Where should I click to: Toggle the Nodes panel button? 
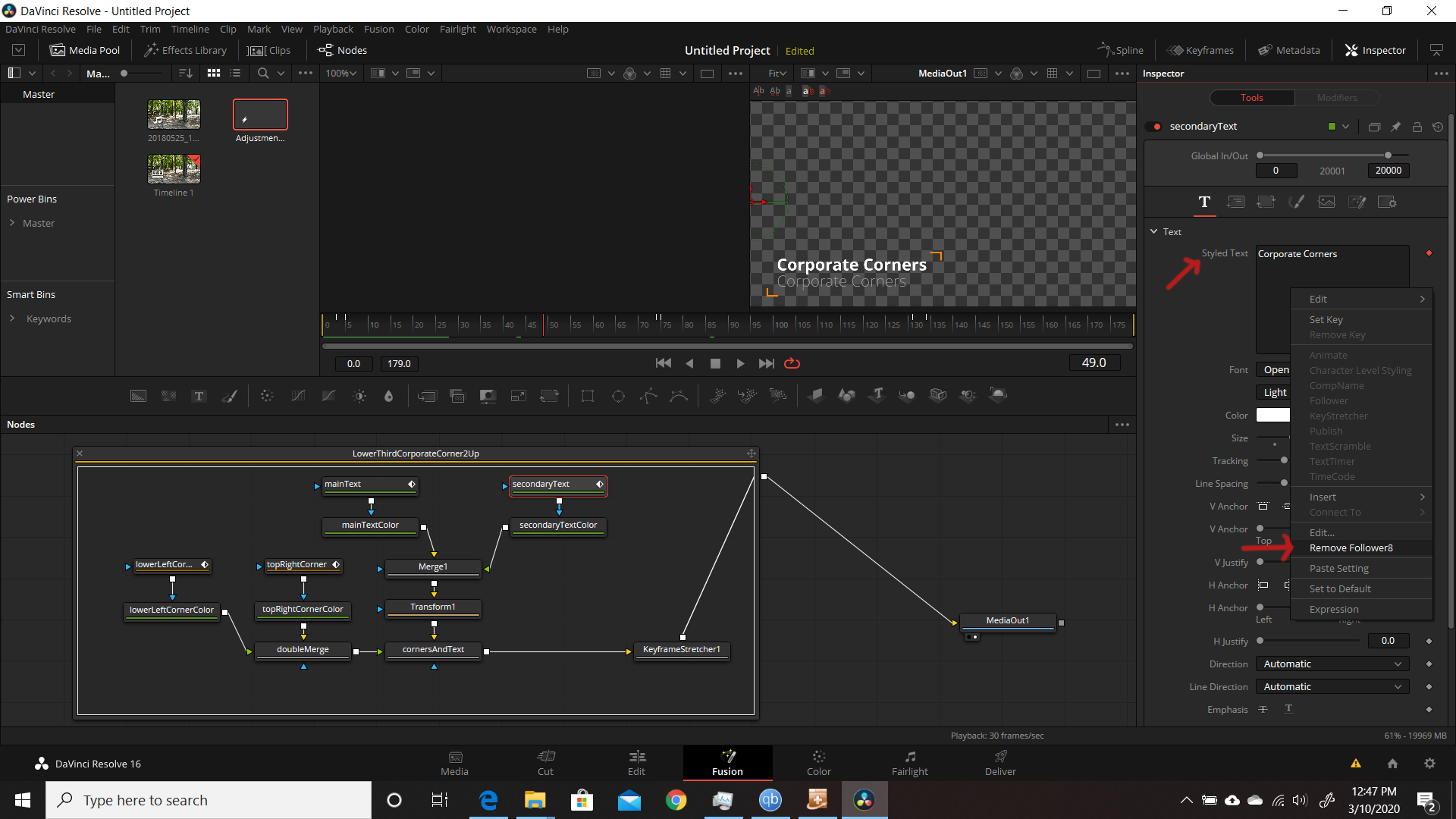point(343,50)
